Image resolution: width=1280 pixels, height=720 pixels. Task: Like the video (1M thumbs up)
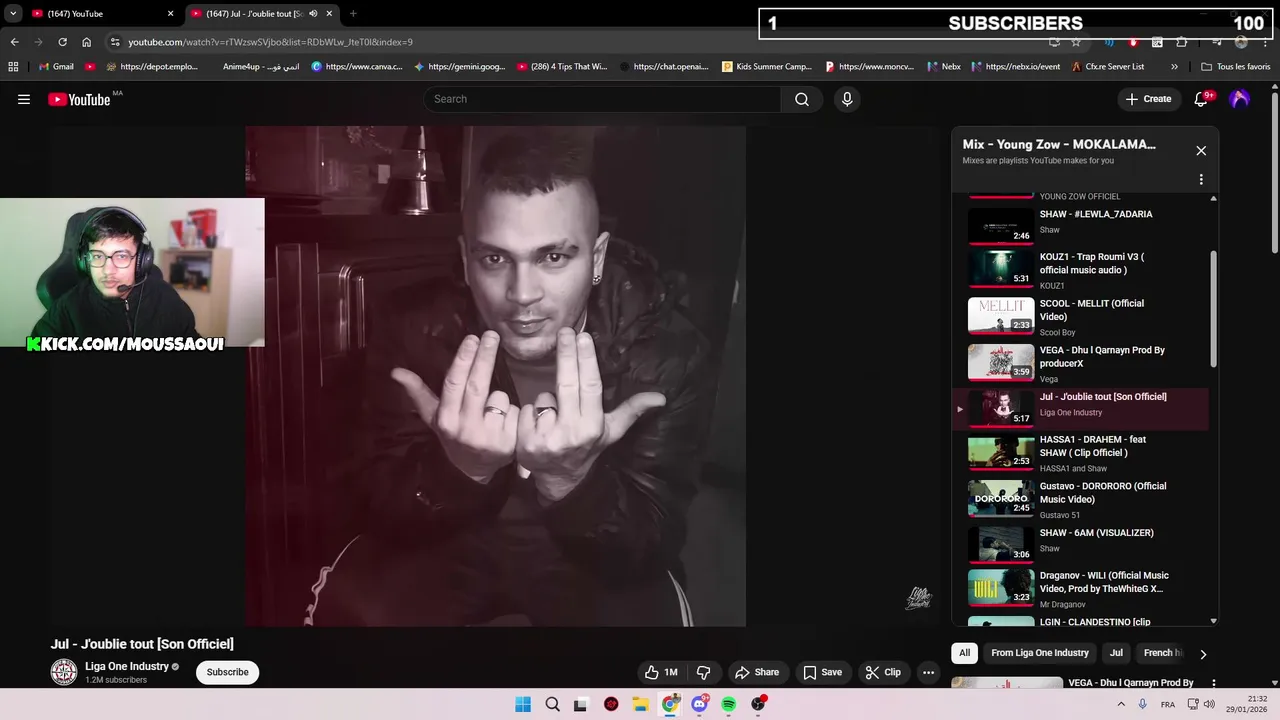pos(661,672)
